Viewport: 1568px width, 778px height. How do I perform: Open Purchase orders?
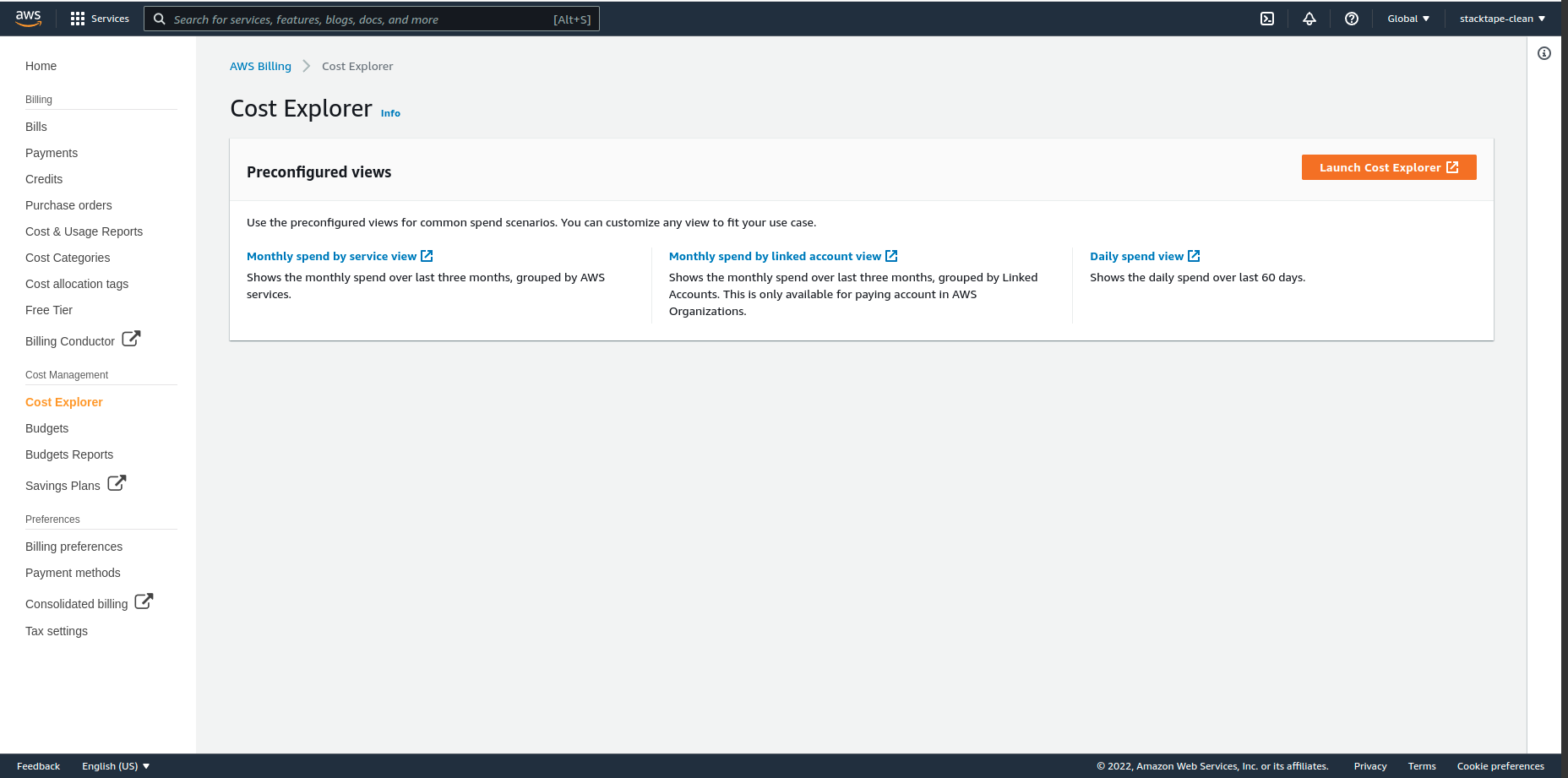pos(68,205)
